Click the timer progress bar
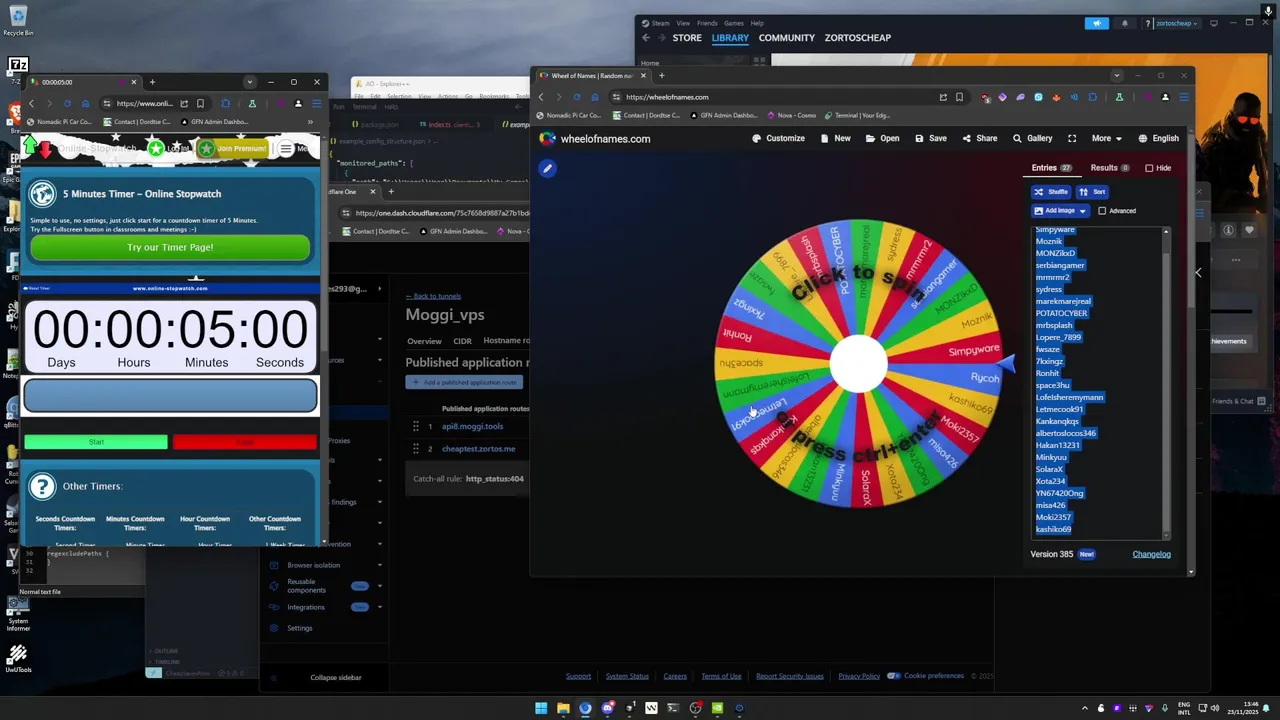The image size is (1280, 720). point(170,396)
